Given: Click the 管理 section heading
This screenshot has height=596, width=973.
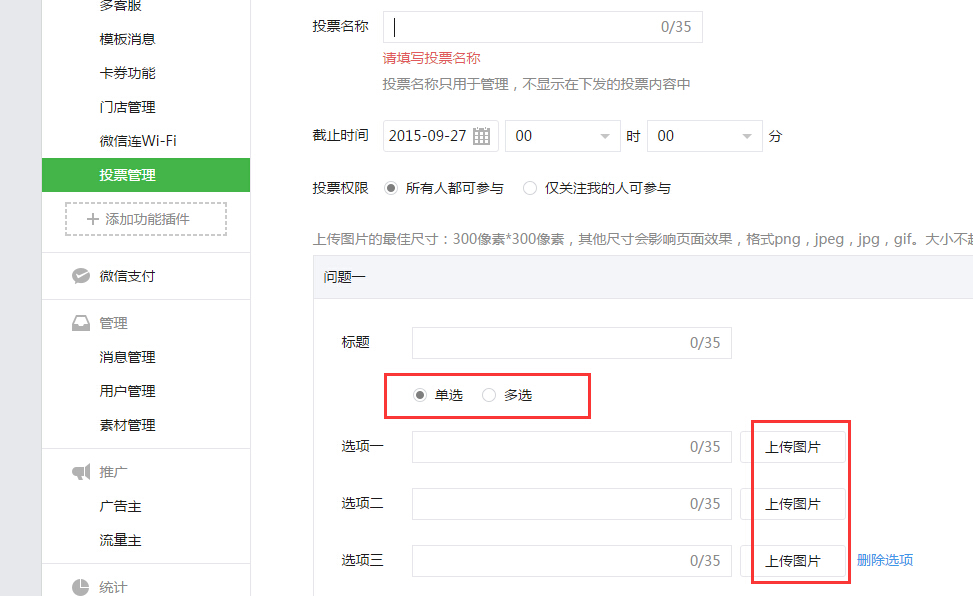Looking at the screenshot, I should point(113,323).
